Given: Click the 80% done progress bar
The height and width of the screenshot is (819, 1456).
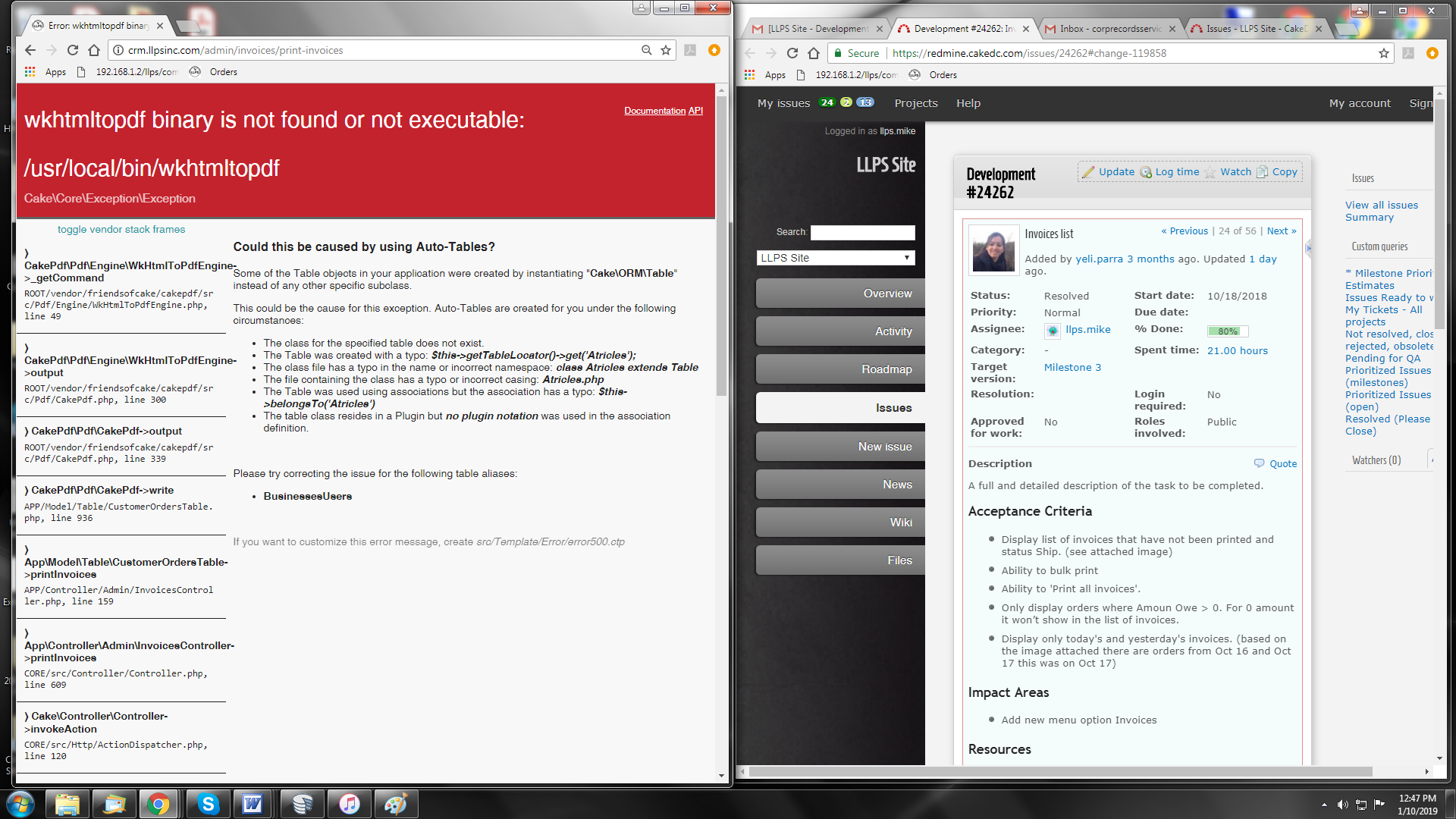Looking at the screenshot, I should pyautogui.click(x=1227, y=331).
